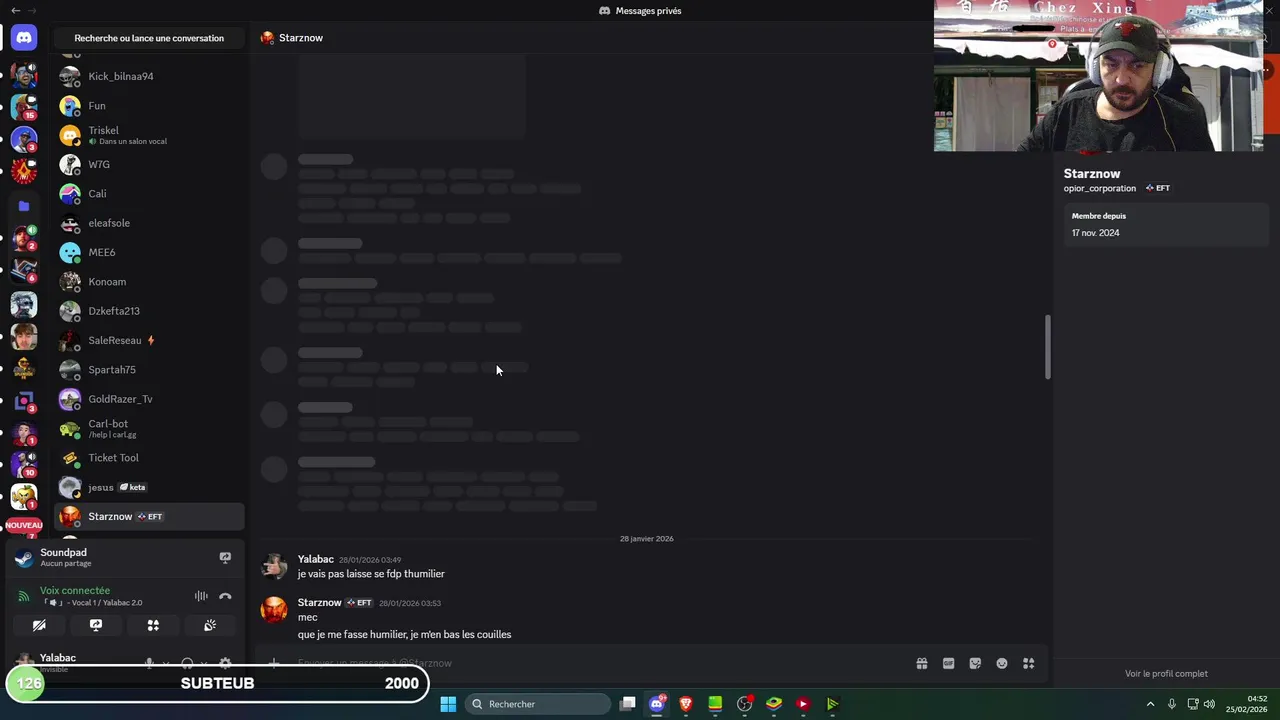1280x720 pixels.
Task: Open Carl-bot direct message
Action: pyautogui.click(x=149, y=428)
